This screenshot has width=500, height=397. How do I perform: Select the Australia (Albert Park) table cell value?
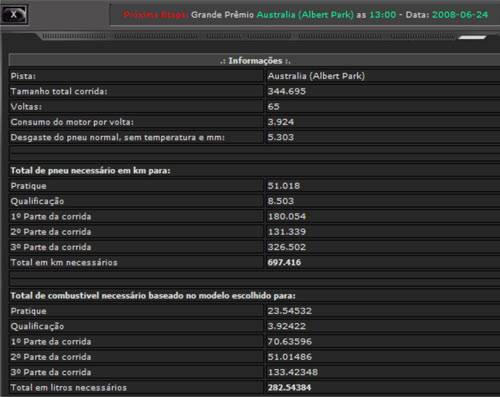click(316, 76)
